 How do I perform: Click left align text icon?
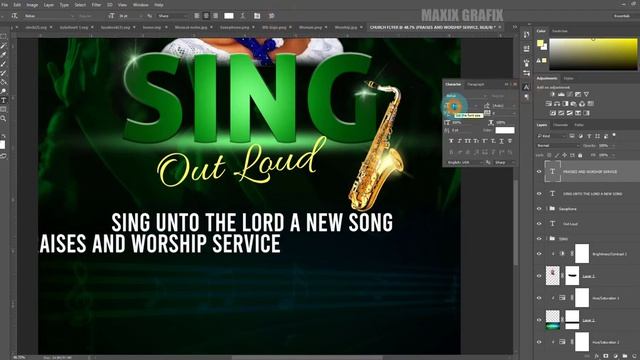197,16
